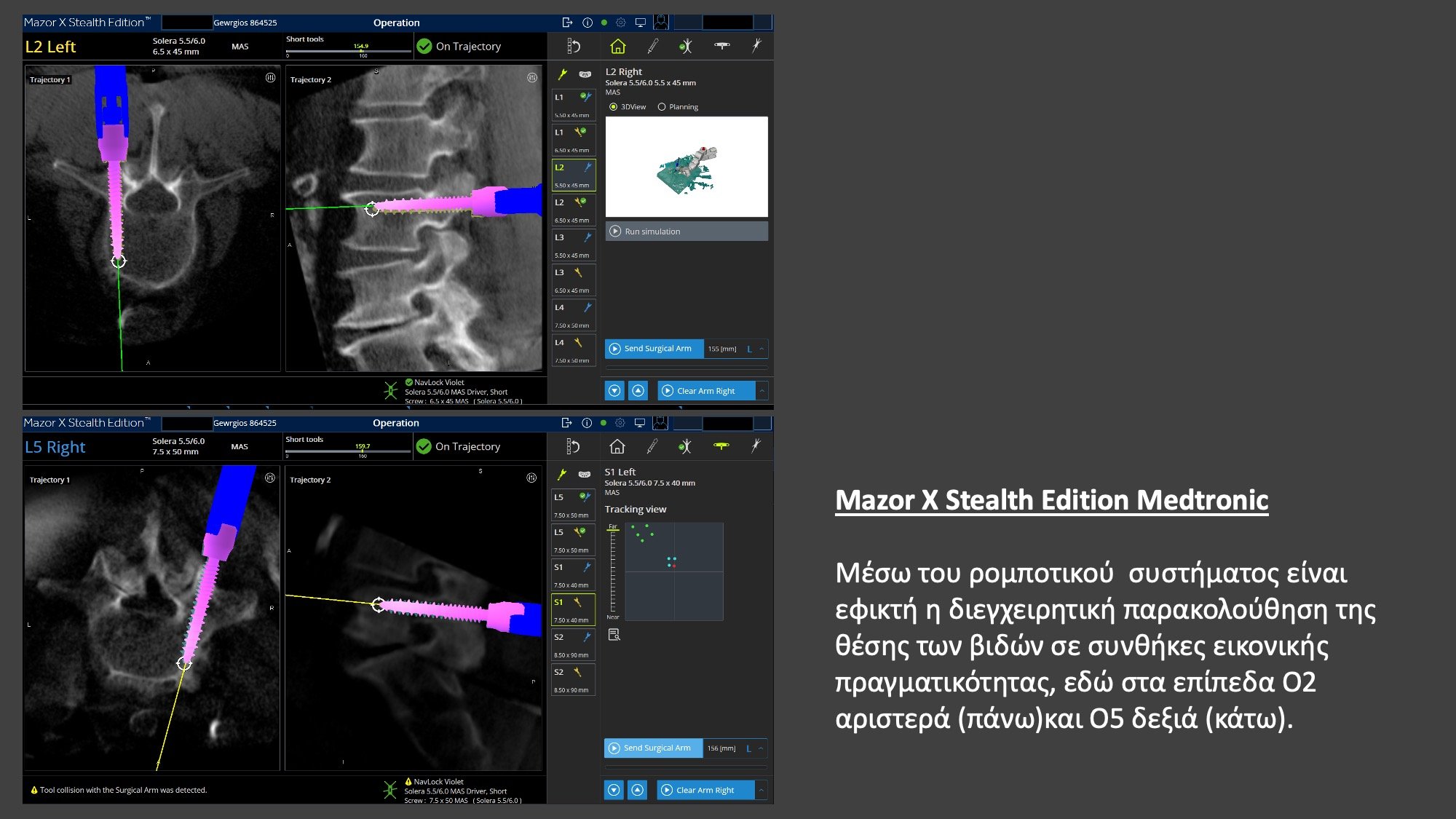Select patient registration figure icon in bottom panel
Image resolution: width=1456 pixels, height=819 pixels.
tap(684, 446)
